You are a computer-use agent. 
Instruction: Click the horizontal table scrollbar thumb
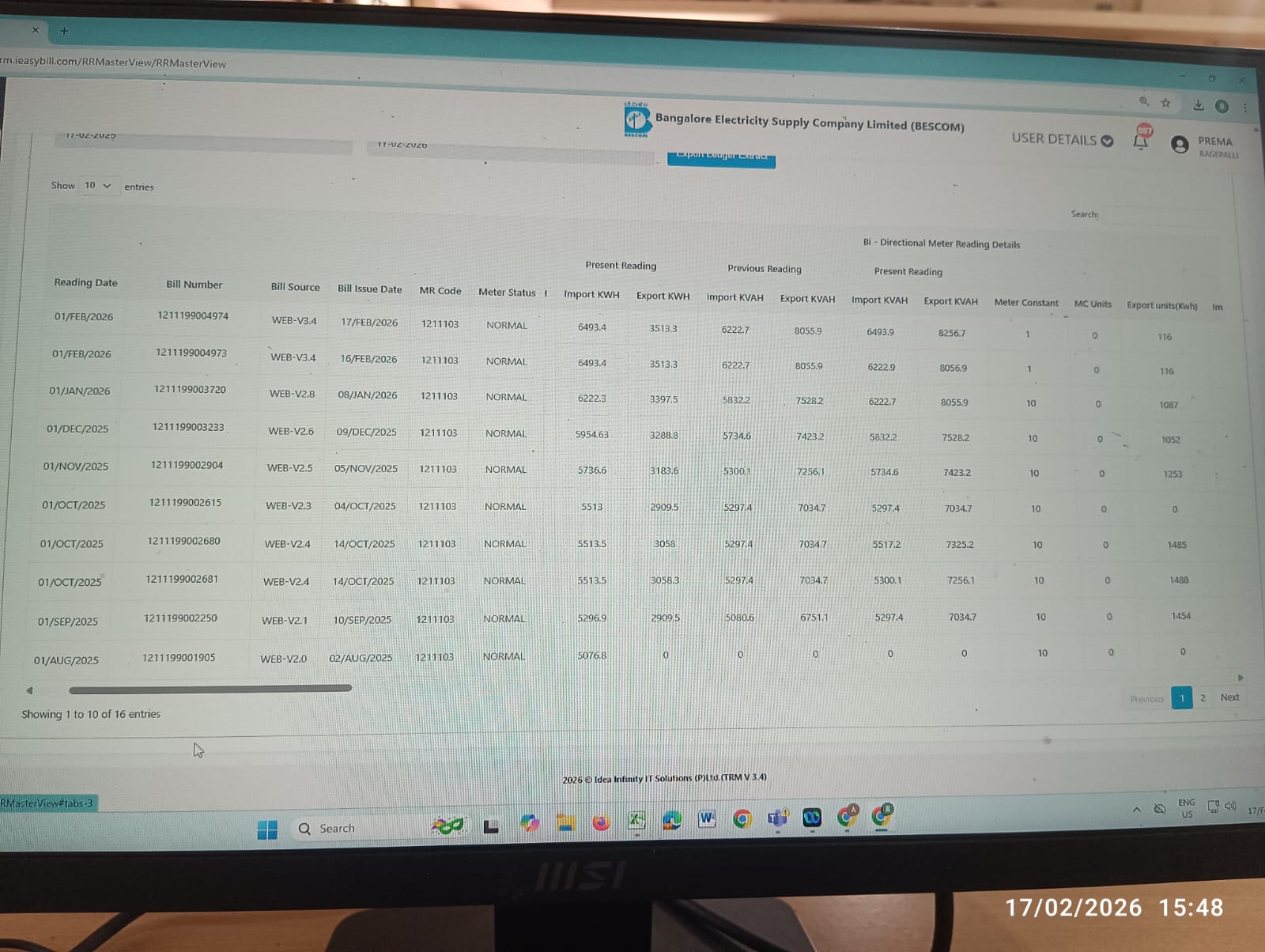(x=210, y=689)
